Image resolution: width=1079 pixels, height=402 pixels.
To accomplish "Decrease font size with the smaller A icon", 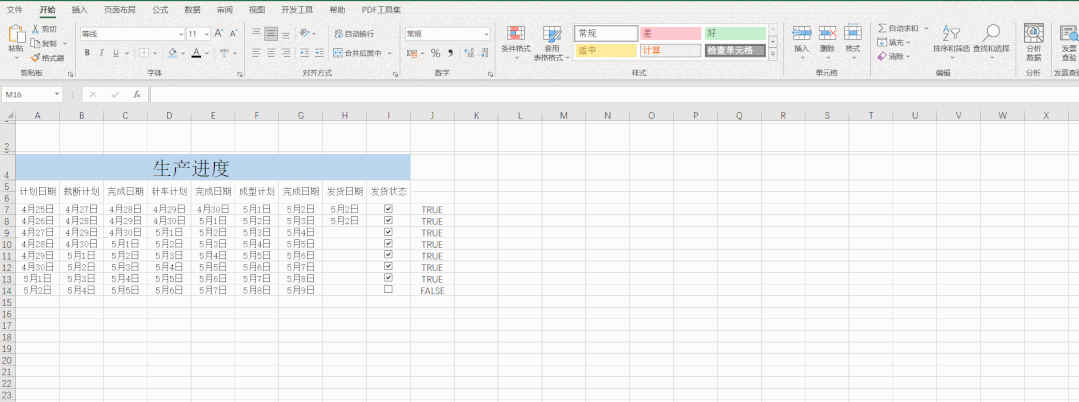I will point(233,33).
